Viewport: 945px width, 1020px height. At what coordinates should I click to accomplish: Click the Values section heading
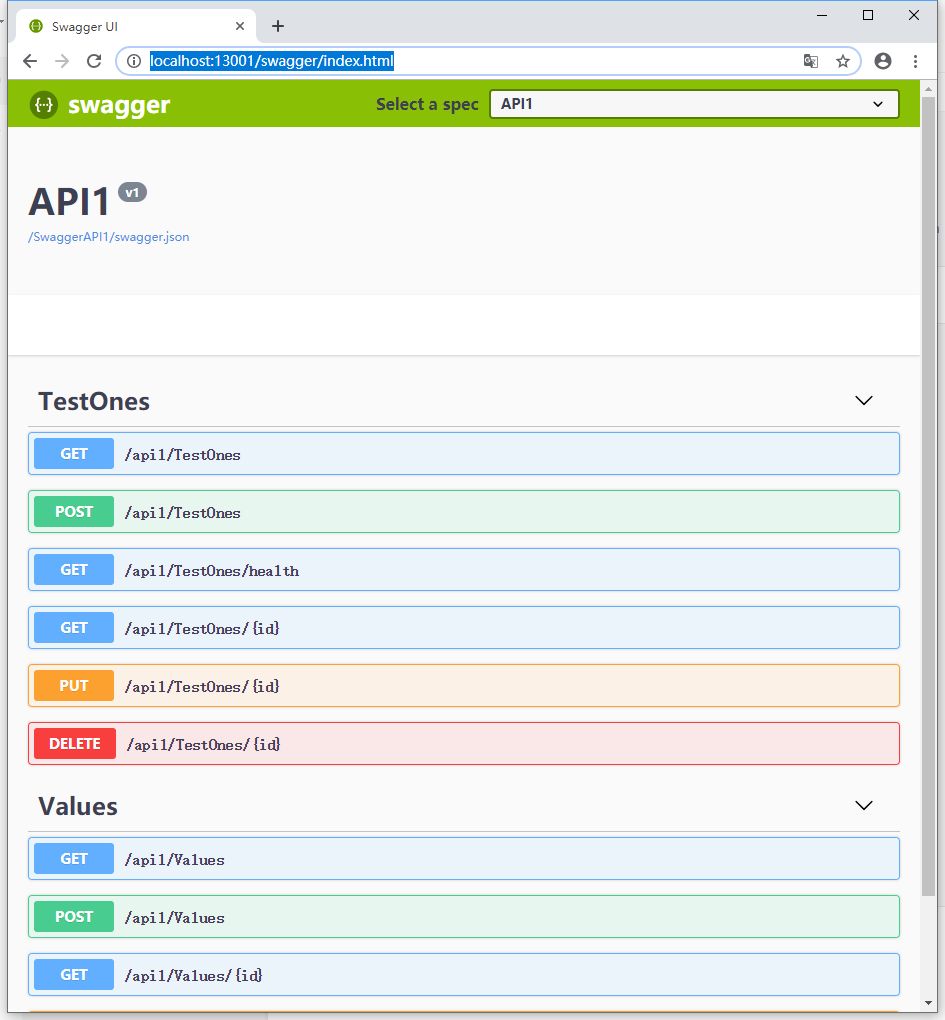click(78, 806)
